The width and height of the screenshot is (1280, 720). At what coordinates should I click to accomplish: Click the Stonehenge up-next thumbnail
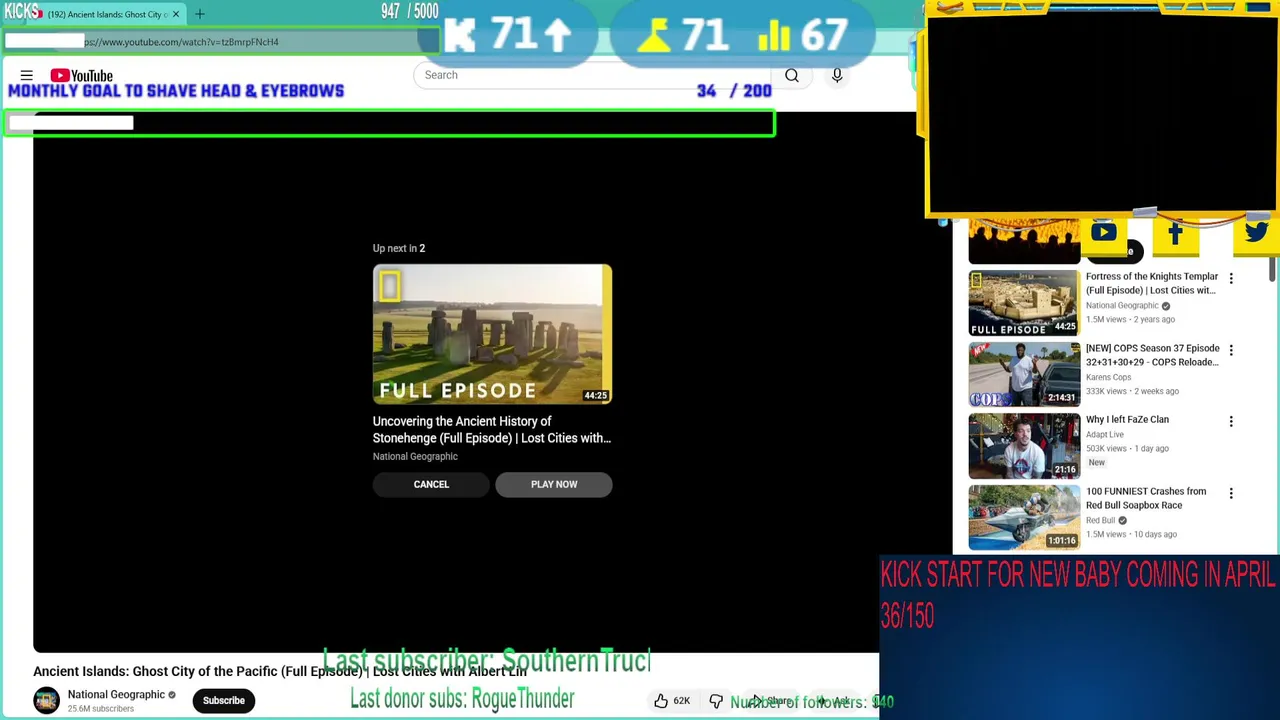click(x=492, y=334)
